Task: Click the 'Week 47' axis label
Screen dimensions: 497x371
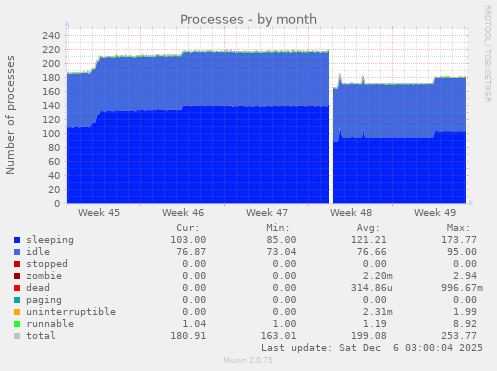Action: tap(267, 213)
